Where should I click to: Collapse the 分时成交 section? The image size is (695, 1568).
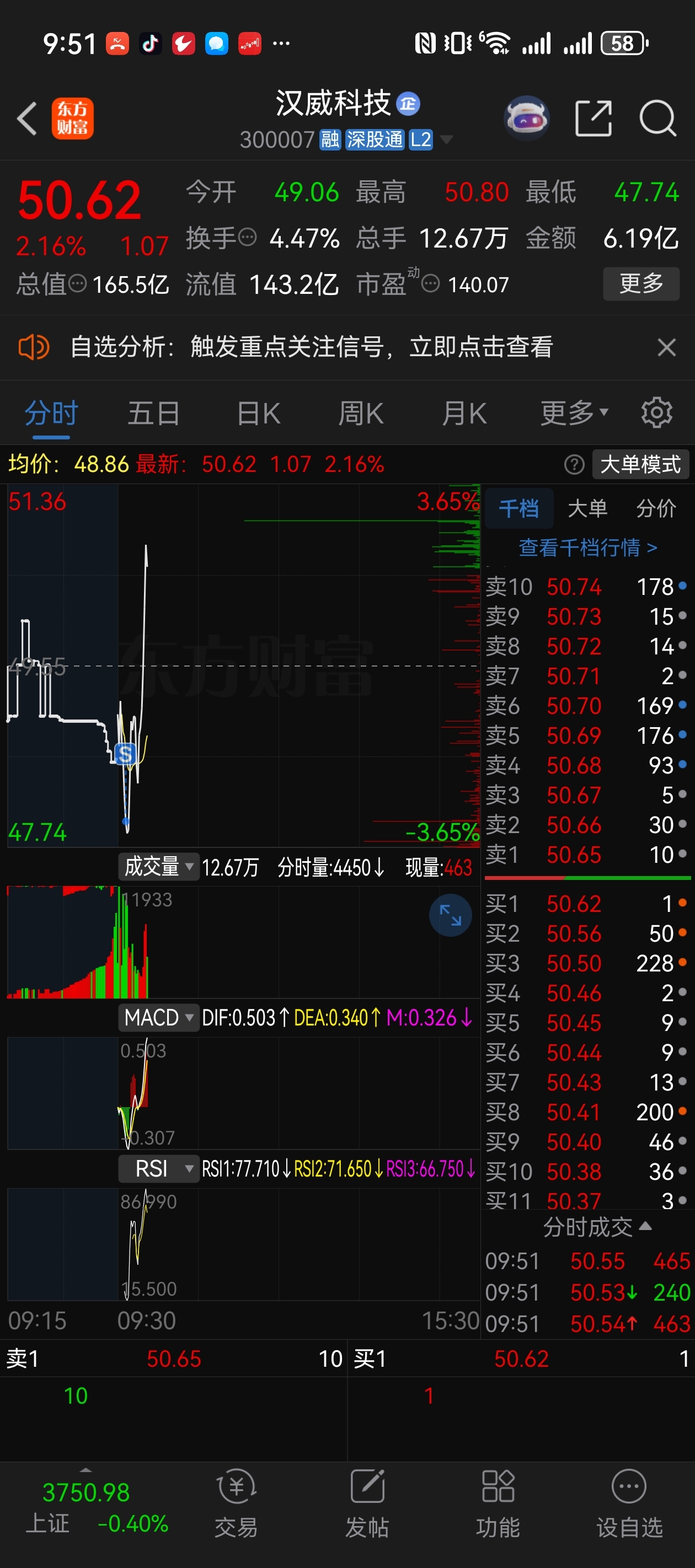597,1227
